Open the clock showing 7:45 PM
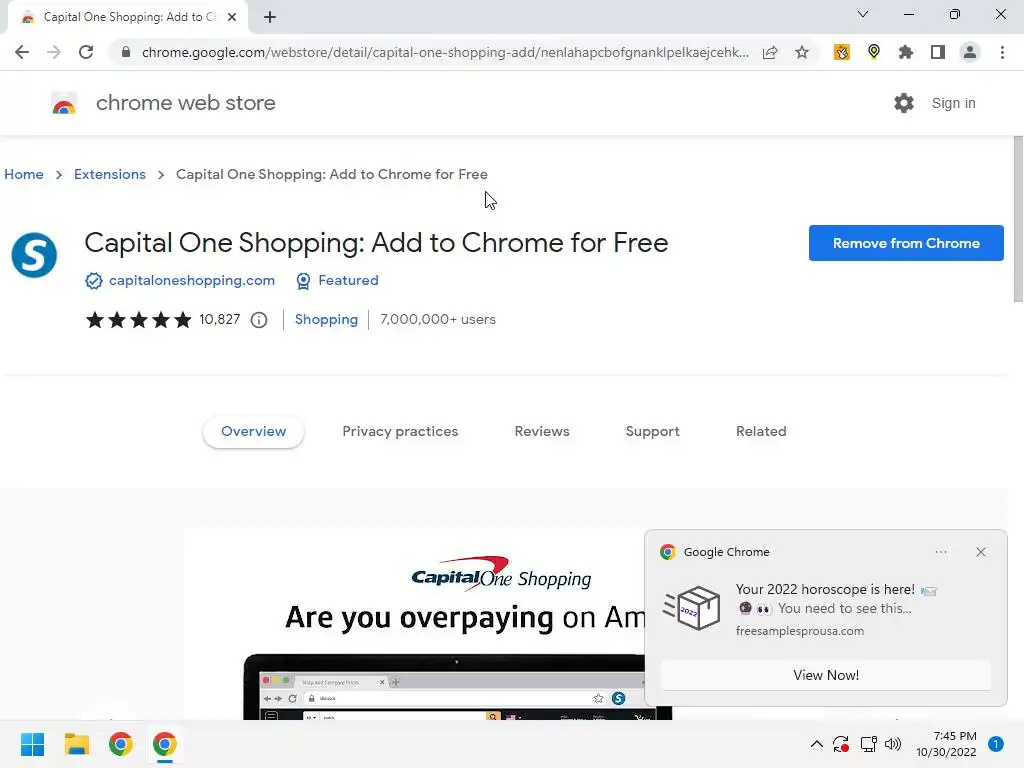1024x768 pixels. [x=946, y=744]
